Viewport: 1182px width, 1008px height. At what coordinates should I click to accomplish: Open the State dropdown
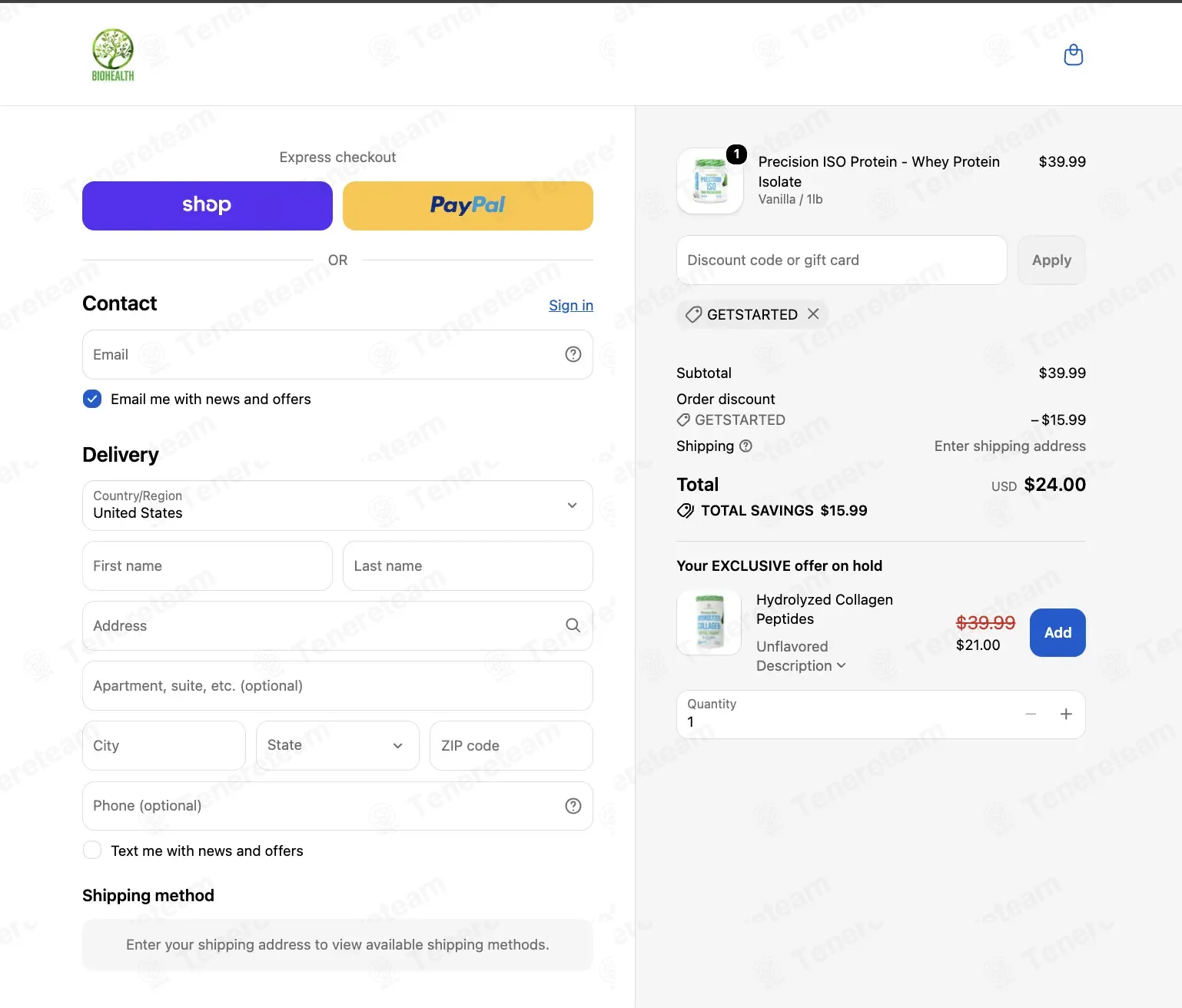tap(337, 745)
